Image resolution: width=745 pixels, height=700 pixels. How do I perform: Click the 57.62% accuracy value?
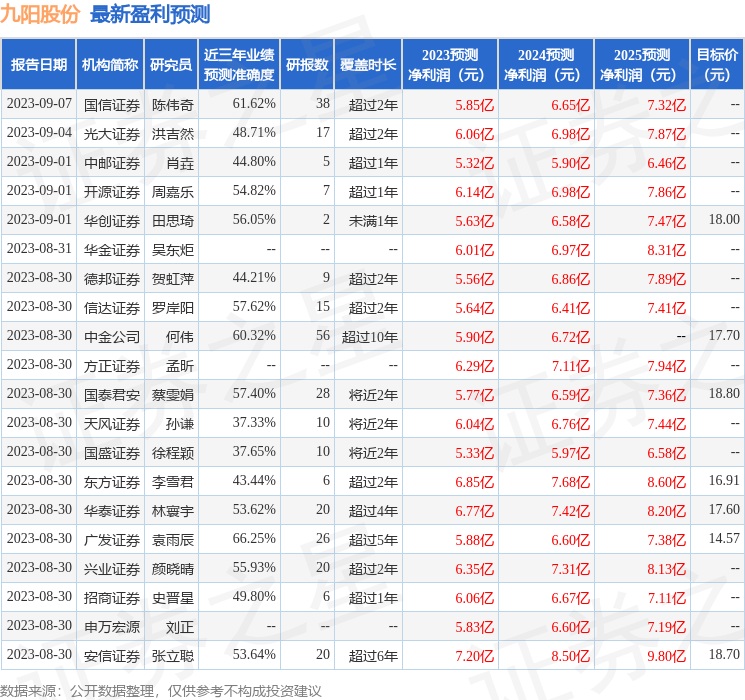pyautogui.click(x=254, y=307)
